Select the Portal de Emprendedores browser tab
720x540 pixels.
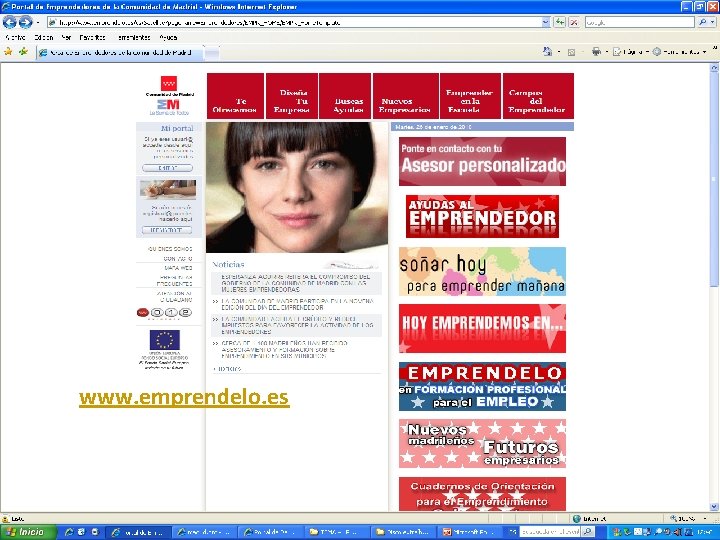(x=119, y=52)
